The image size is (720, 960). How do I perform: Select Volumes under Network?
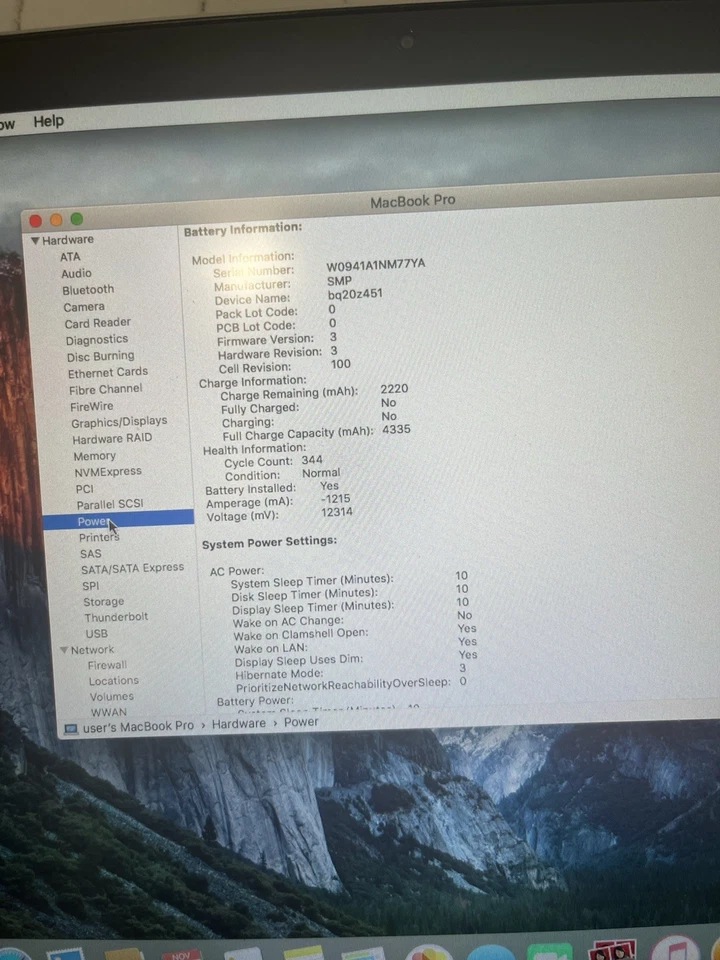[x=111, y=697]
